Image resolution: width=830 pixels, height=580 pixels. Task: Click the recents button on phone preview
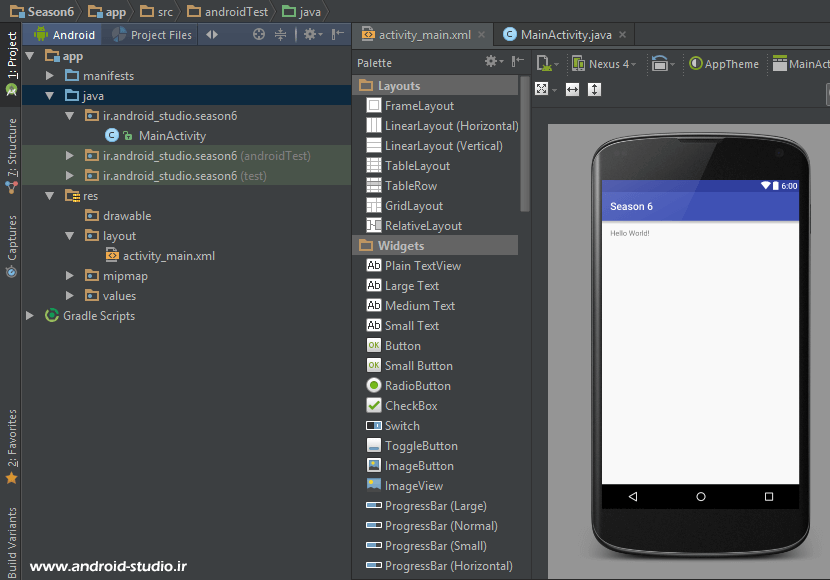(x=769, y=496)
